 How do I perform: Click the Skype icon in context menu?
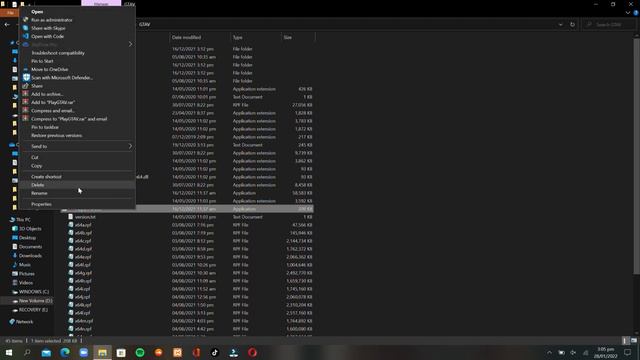[26, 28]
